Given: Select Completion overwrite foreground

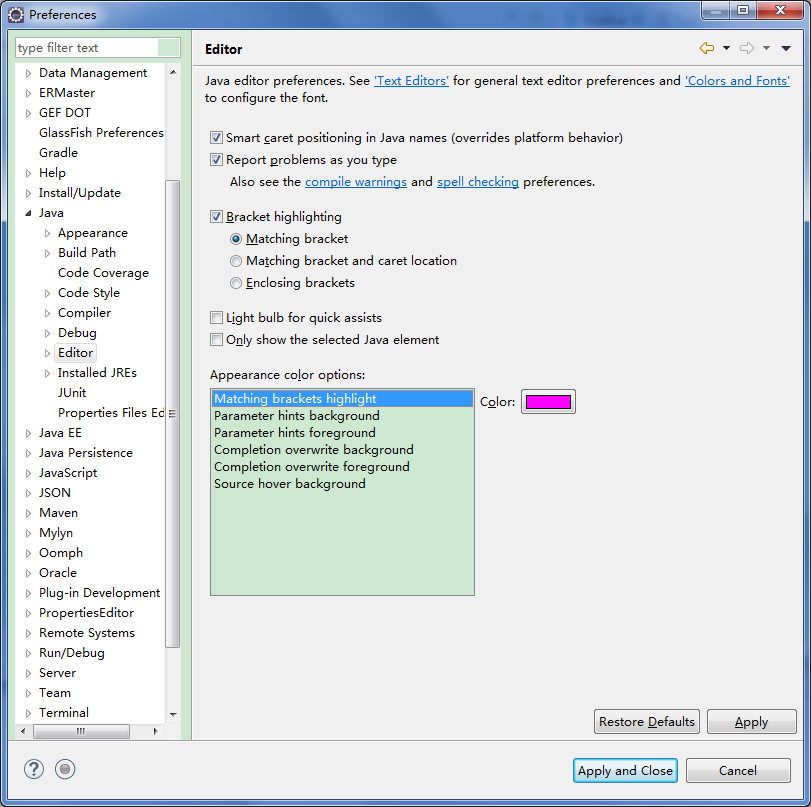Looking at the screenshot, I should click(342, 467).
